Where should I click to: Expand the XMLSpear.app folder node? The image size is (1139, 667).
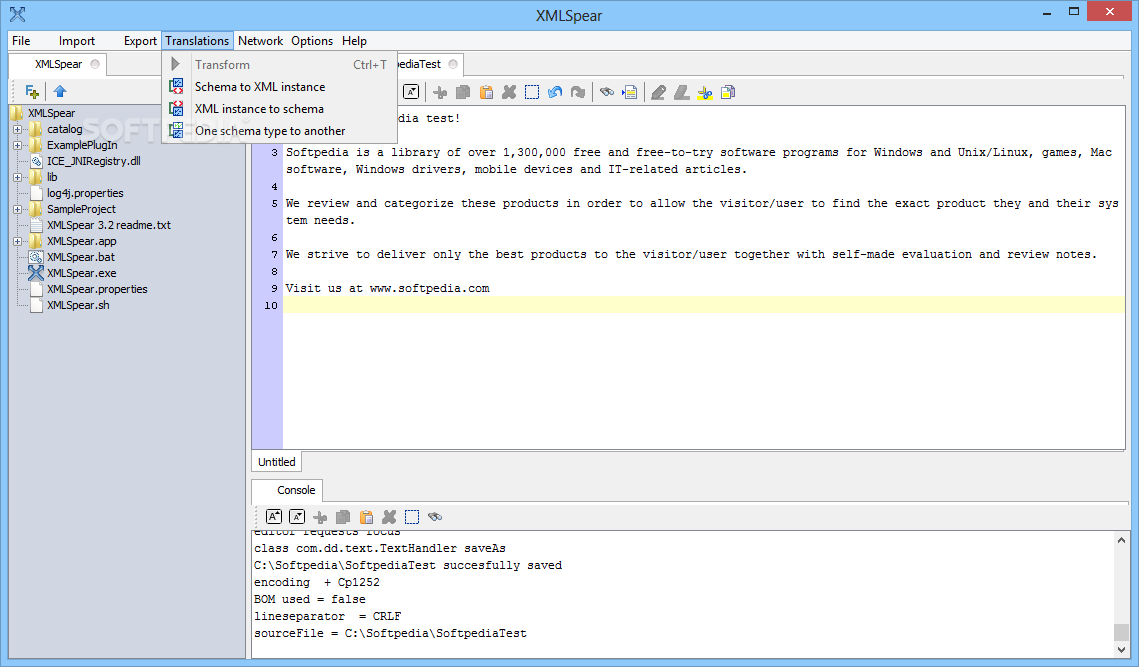(x=17, y=241)
